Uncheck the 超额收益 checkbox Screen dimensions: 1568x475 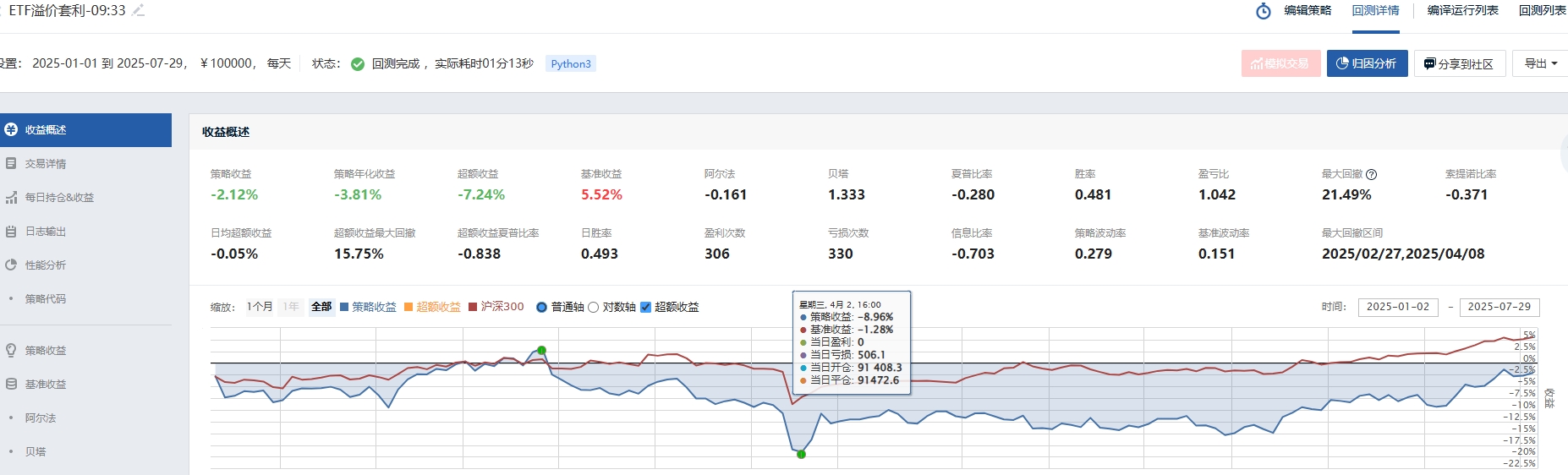click(646, 307)
